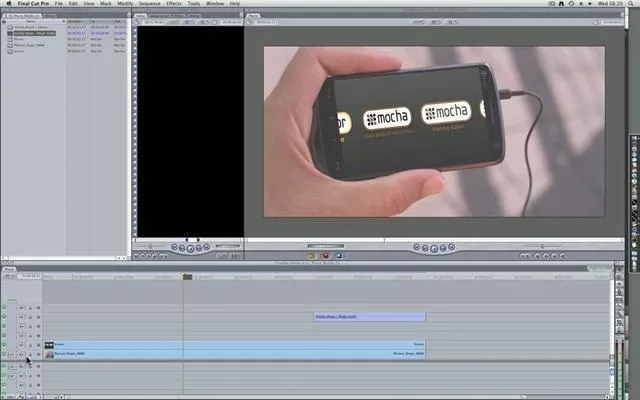Lock the V5 video track

click(x=30, y=317)
